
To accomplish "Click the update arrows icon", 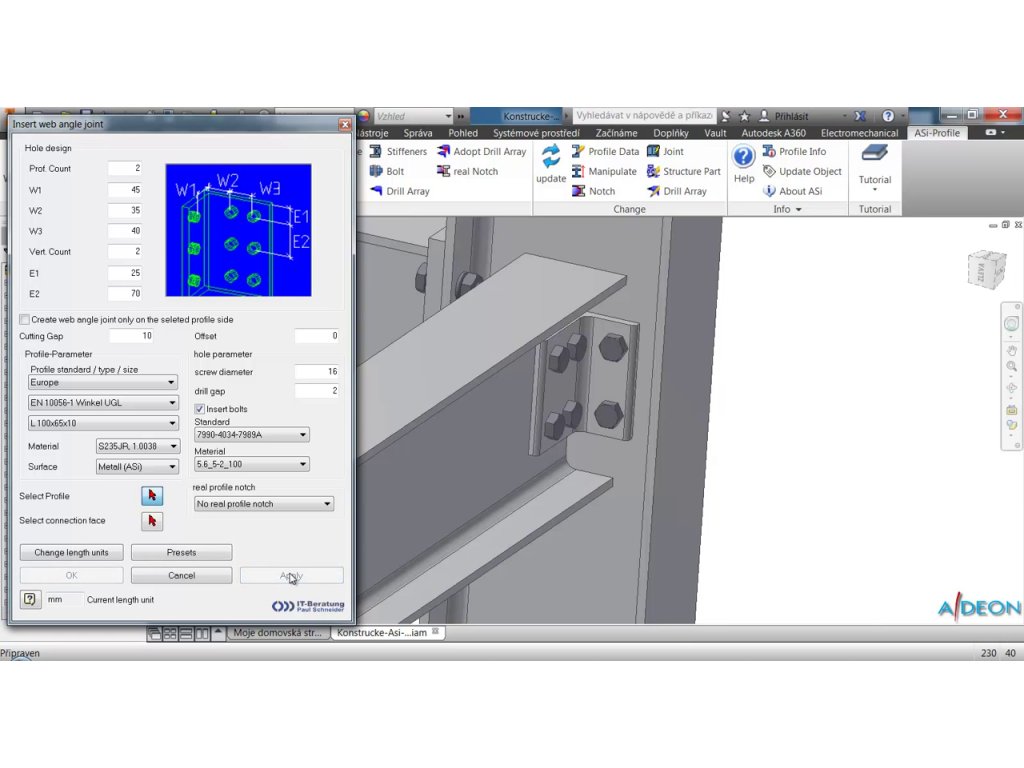I will pos(551,157).
